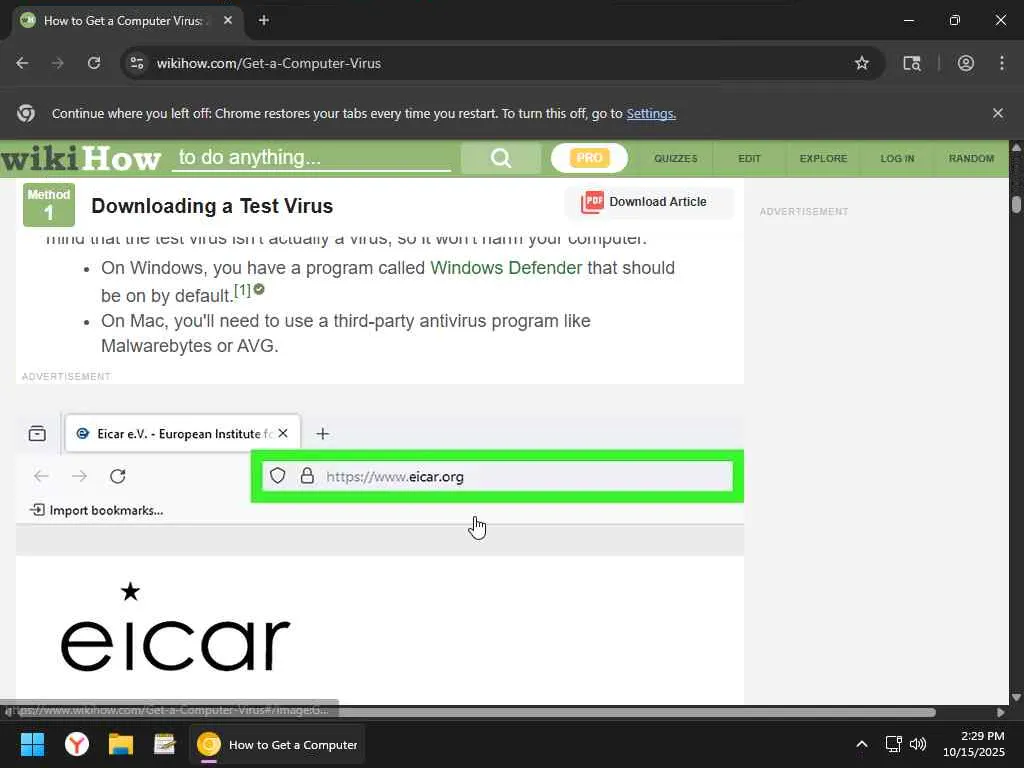The image size is (1024, 768).
Task: Launch Yandex Browser from taskbar
Action: coord(77,744)
